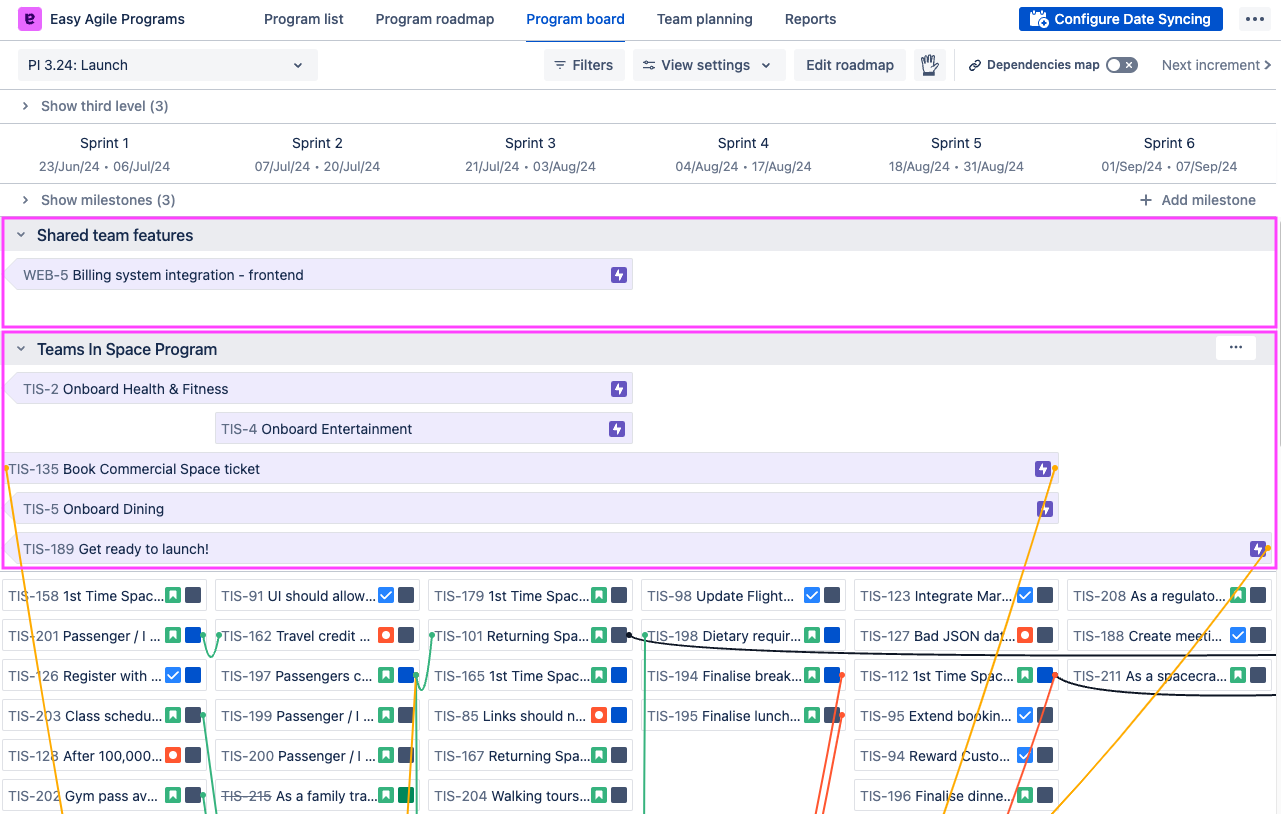This screenshot has height=814, width=1281.
Task: Click the hand pan tool icon
Action: 930,65
